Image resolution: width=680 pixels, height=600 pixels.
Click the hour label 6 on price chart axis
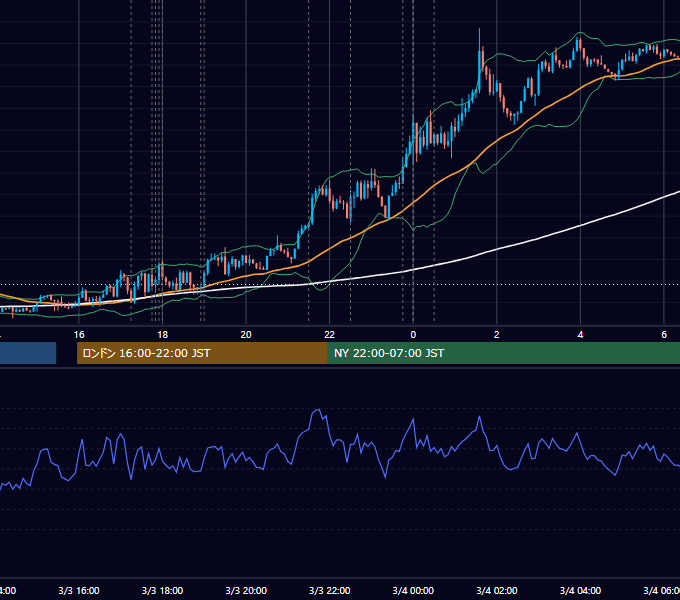(x=664, y=335)
